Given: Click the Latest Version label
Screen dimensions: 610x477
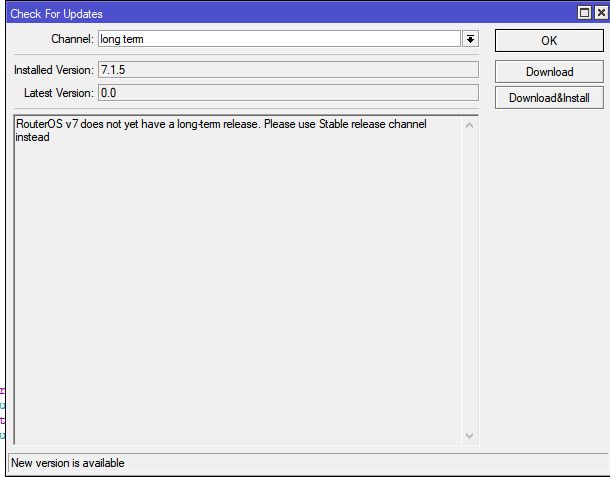Looking at the screenshot, I should point(59,93).
